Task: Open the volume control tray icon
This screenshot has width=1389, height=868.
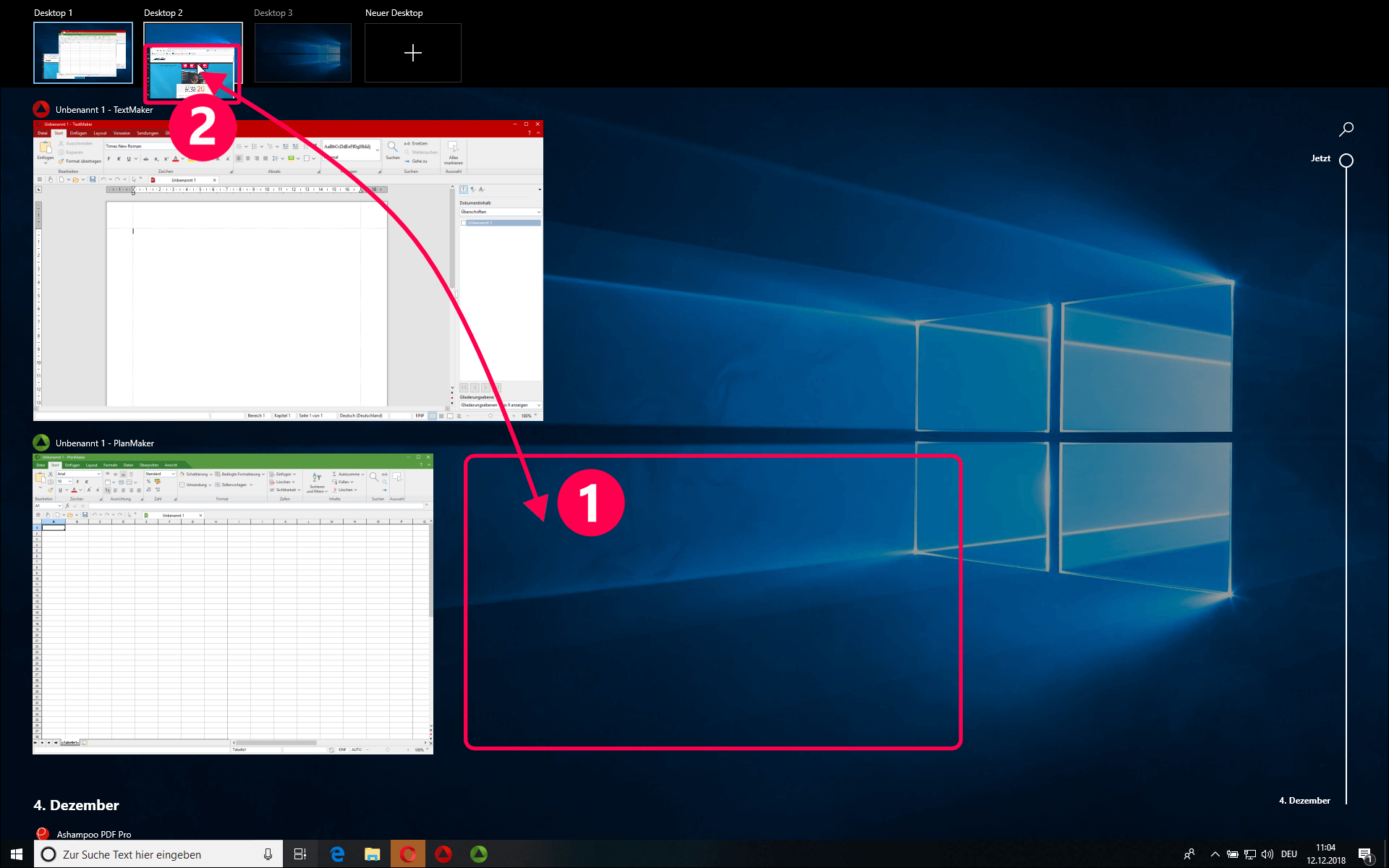Action: [1267, 854]
